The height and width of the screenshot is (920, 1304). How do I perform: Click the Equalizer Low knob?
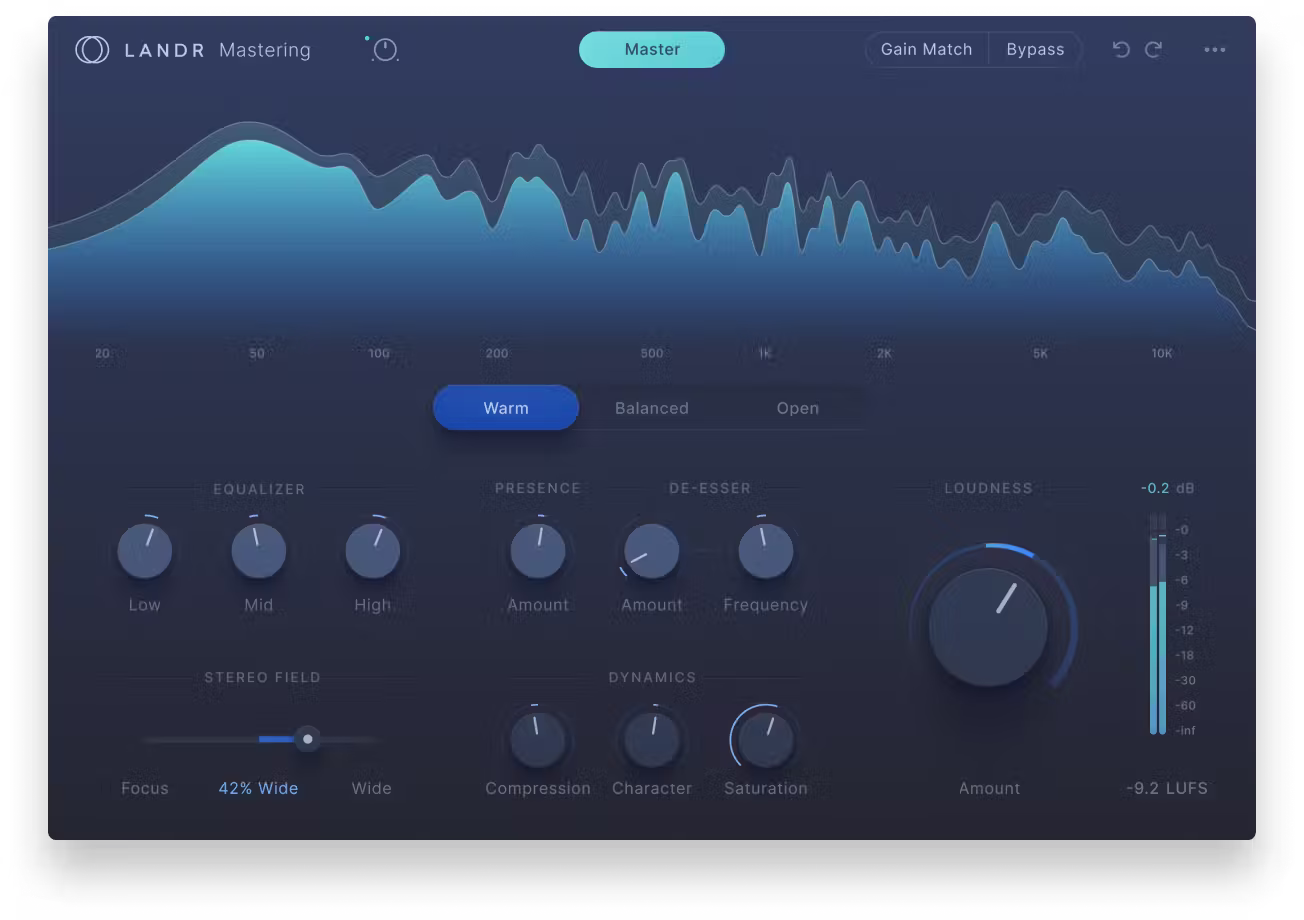tap(145, 551)
